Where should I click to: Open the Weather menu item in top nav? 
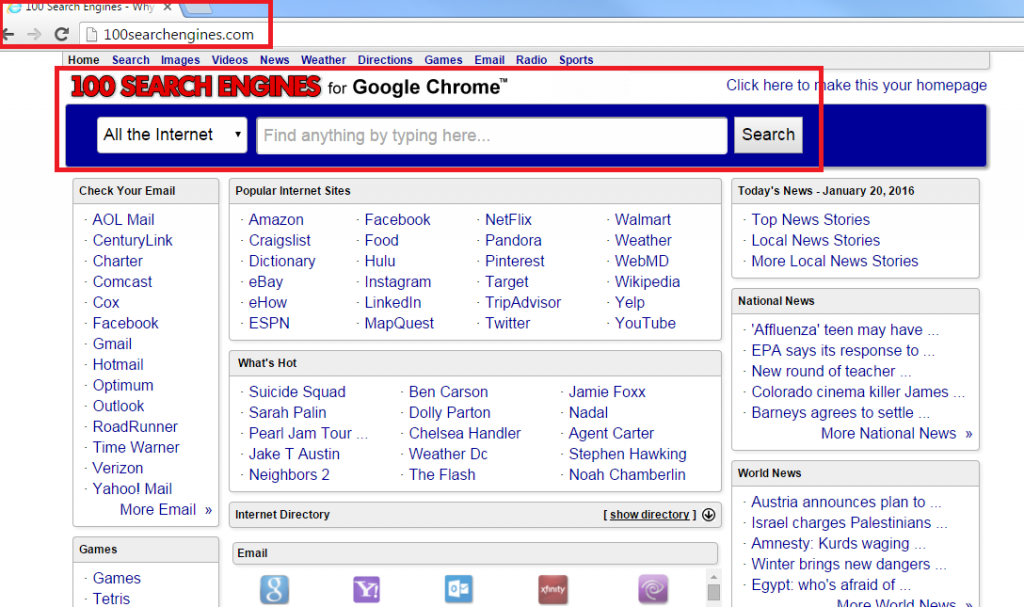click(x=323, y=60)
